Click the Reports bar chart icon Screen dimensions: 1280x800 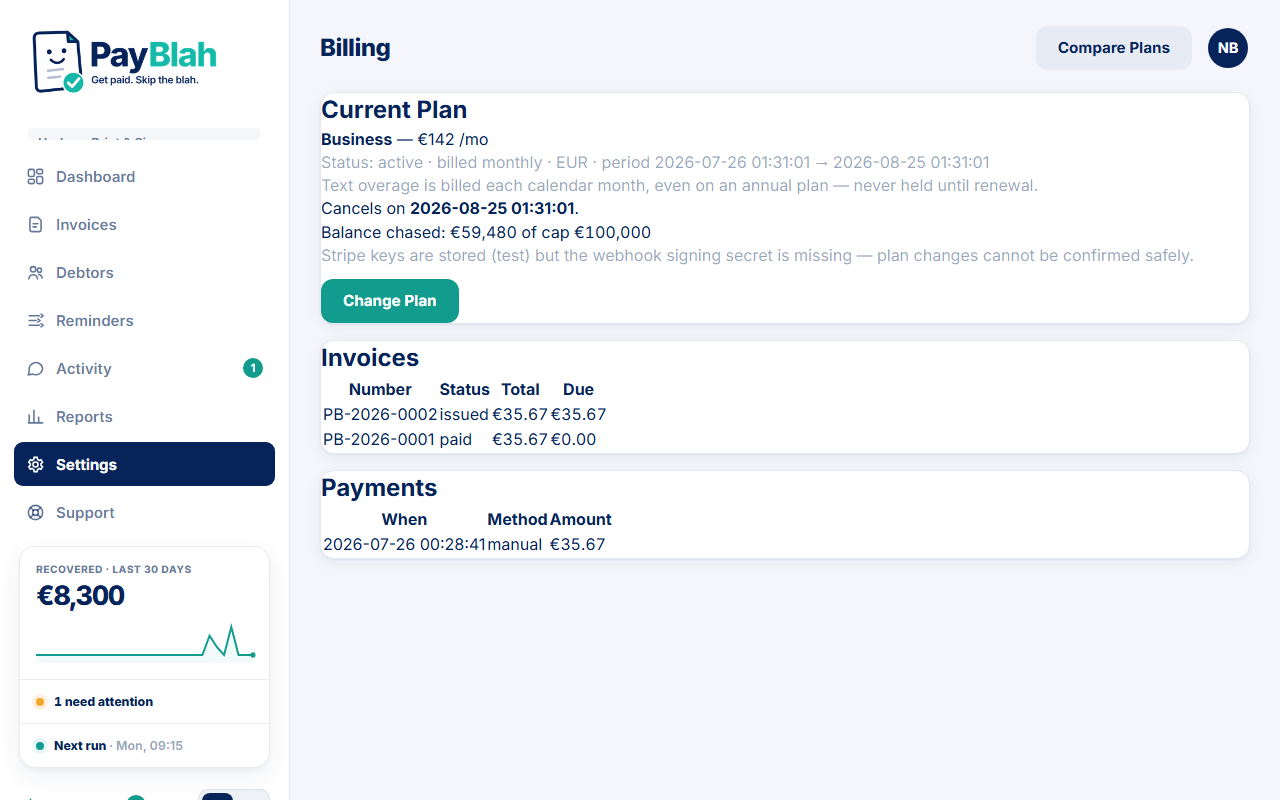[36, 417]
